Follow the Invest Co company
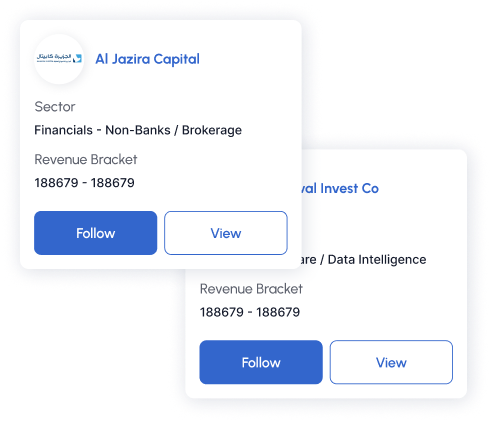 261,362
